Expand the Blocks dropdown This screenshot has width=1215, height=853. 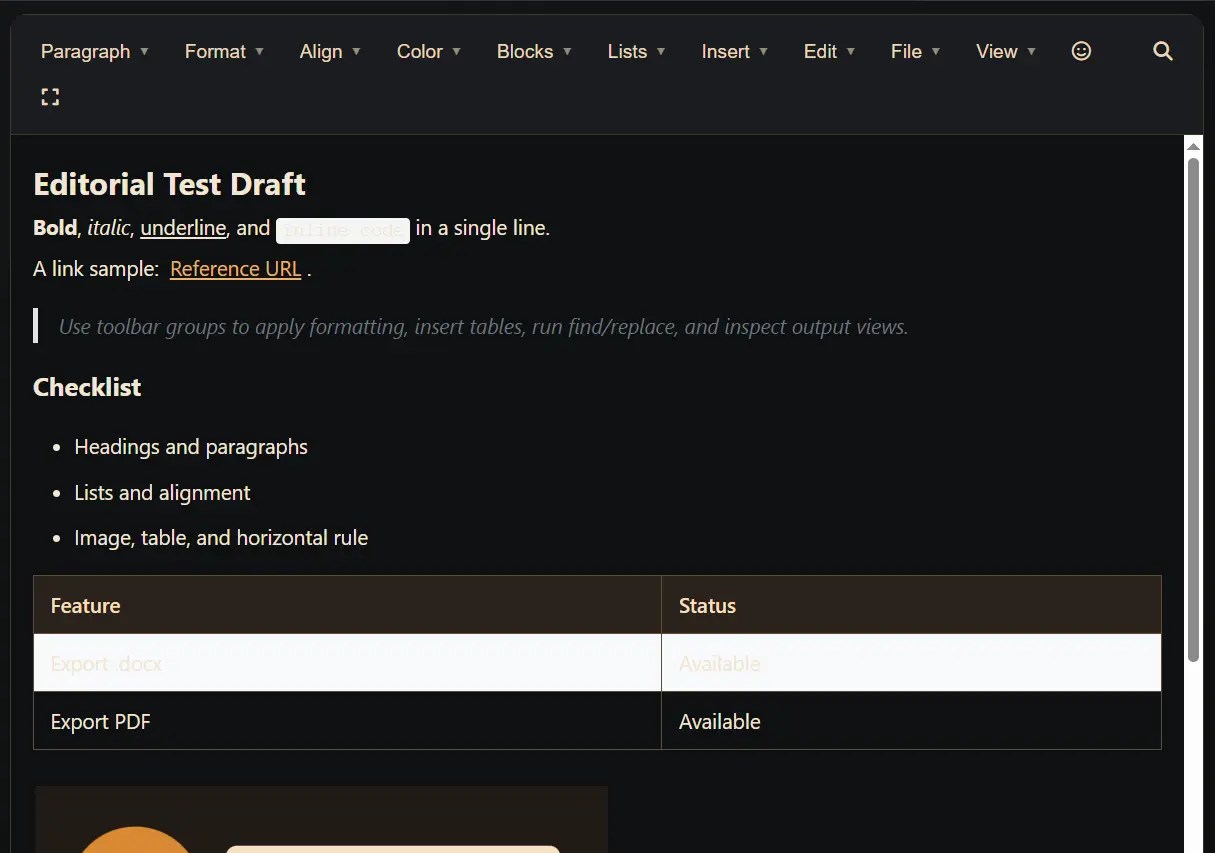tap(534, 51)
